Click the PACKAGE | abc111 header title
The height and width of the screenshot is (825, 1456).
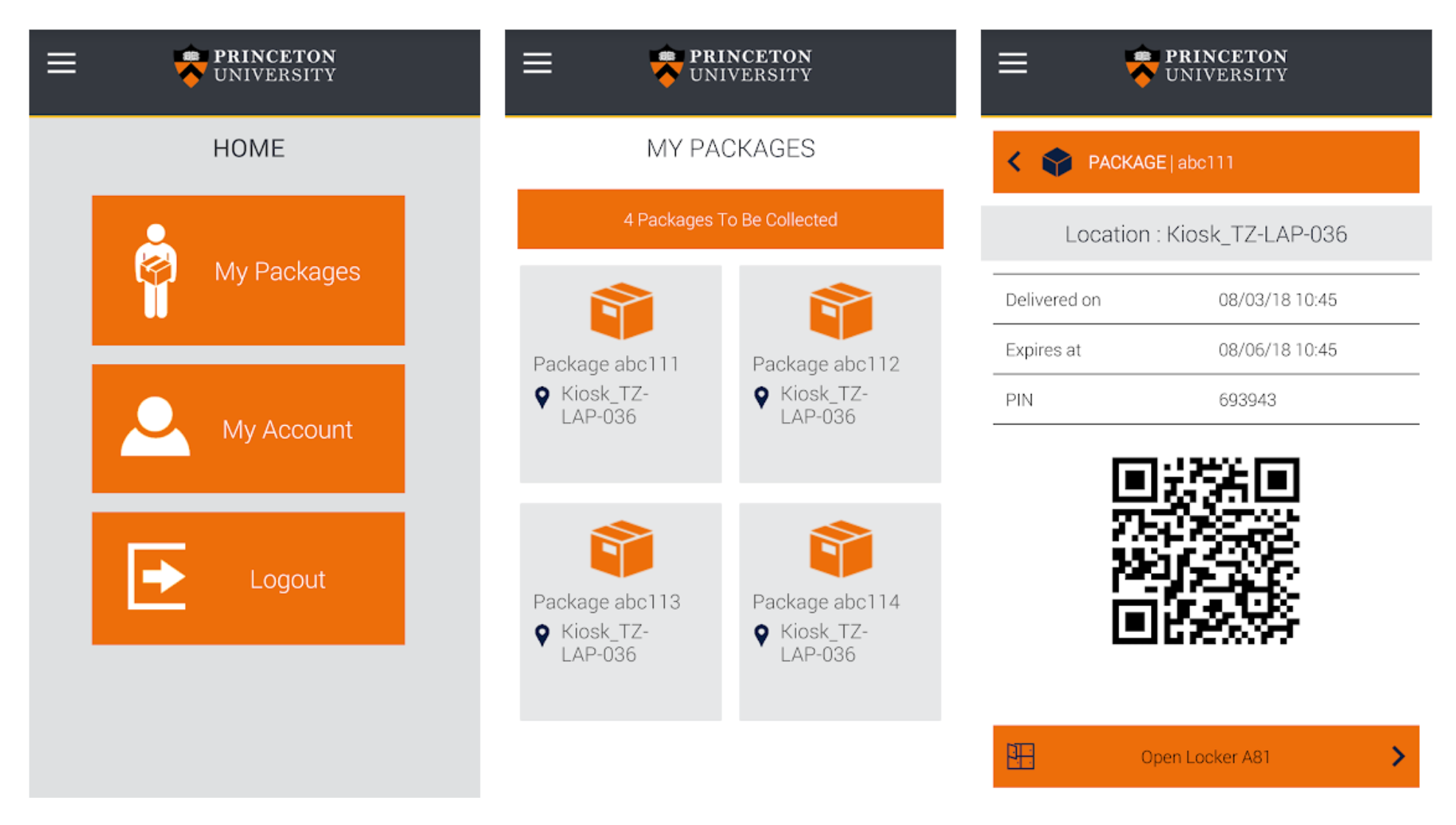click(x=1161, y=162)
